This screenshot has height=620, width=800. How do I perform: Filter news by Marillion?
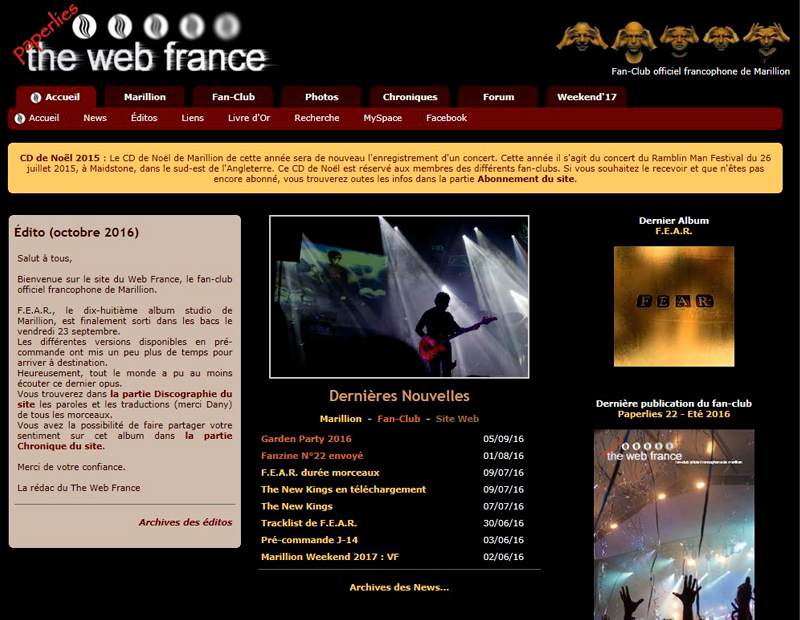(x=340, y=419)
